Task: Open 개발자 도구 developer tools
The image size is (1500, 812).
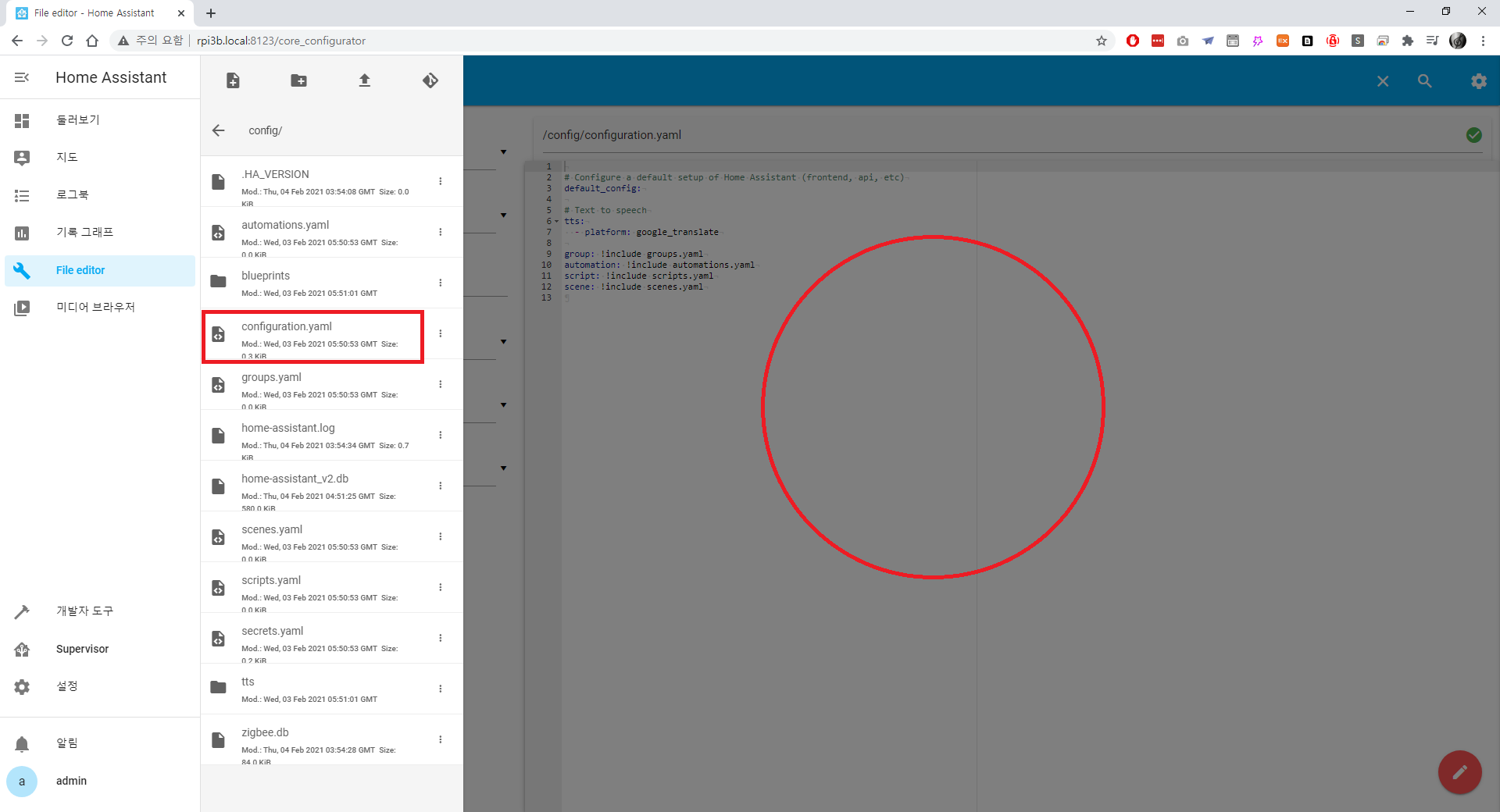Action: pos(100,611)
